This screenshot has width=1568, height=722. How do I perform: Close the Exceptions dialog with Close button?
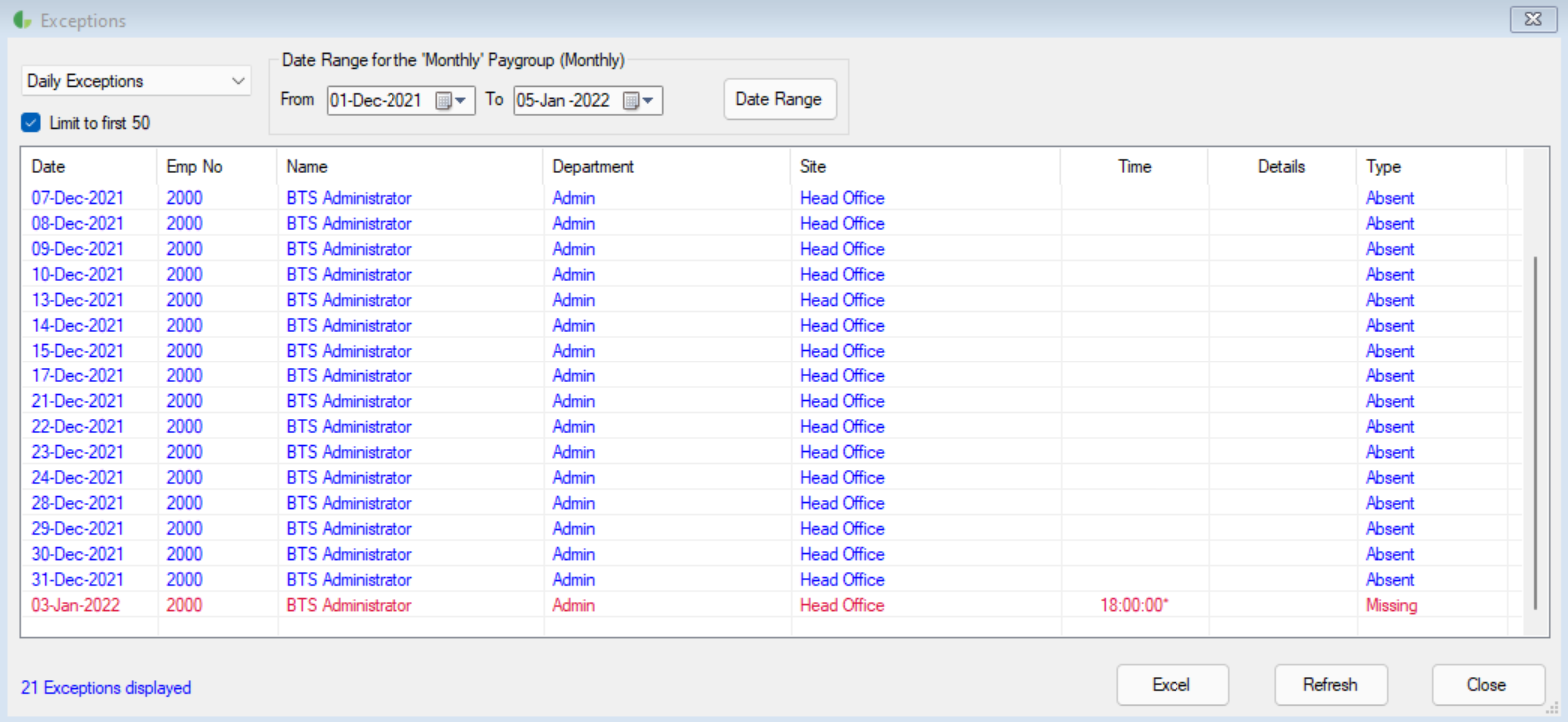point(1486,685)
